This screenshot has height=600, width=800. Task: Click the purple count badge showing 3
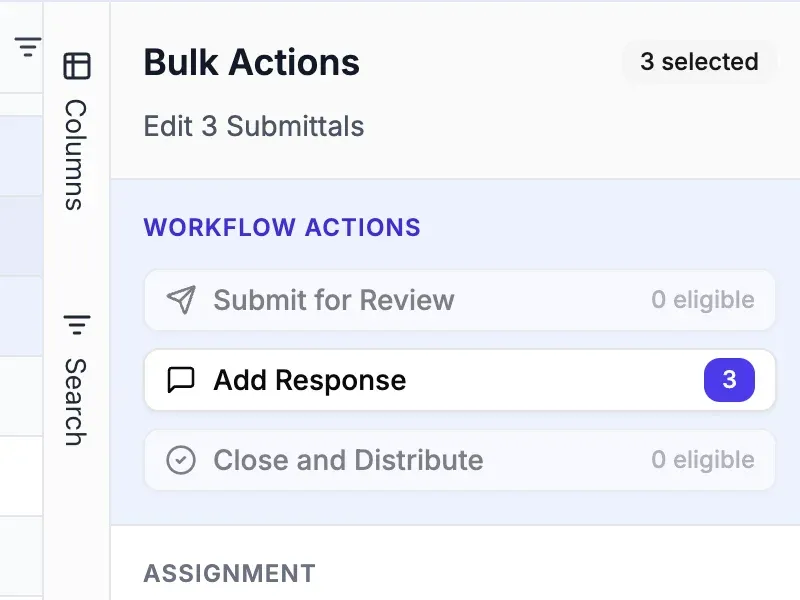coord(730,380)
